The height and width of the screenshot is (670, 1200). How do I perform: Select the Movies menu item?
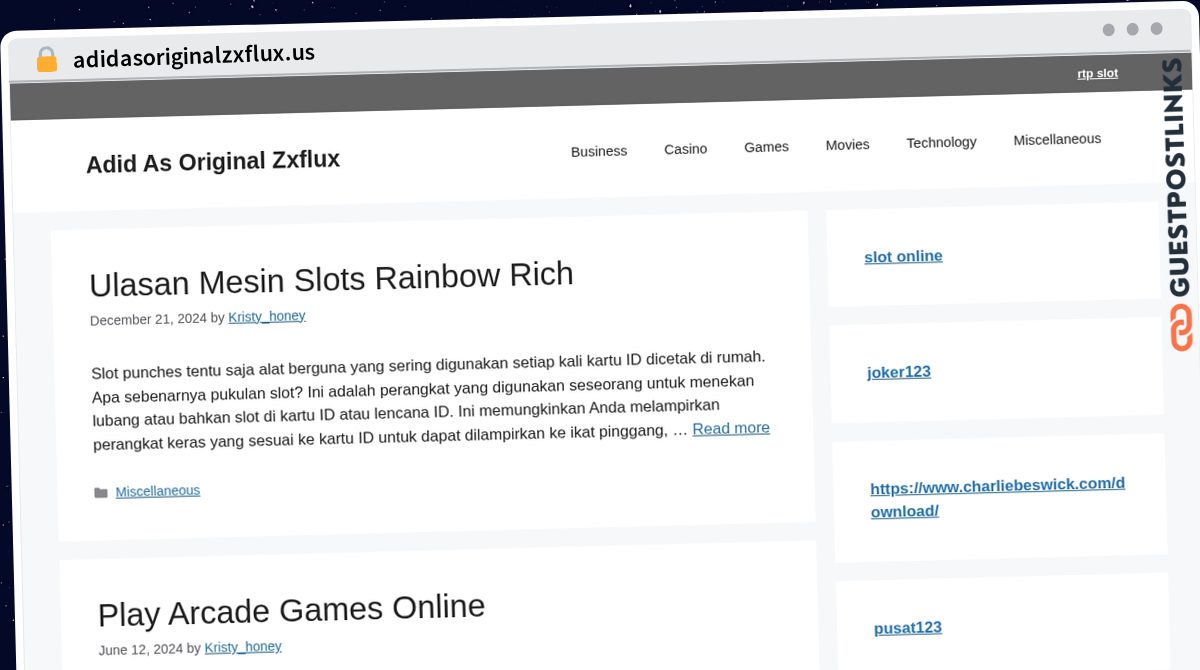(847, 145)
